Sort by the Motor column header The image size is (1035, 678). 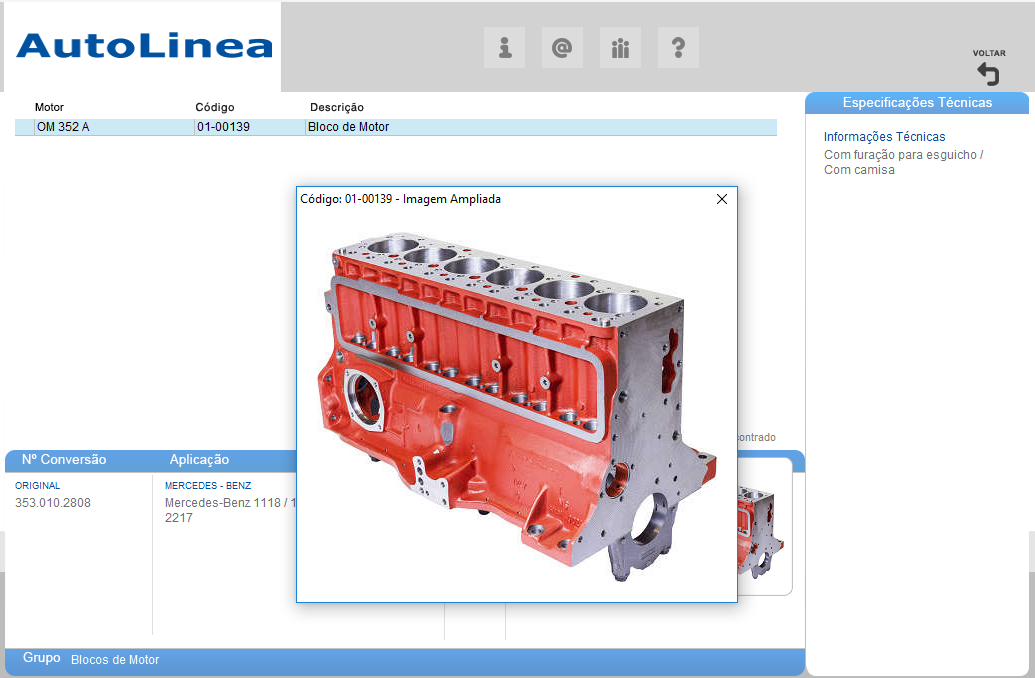[x=49, y=107]
